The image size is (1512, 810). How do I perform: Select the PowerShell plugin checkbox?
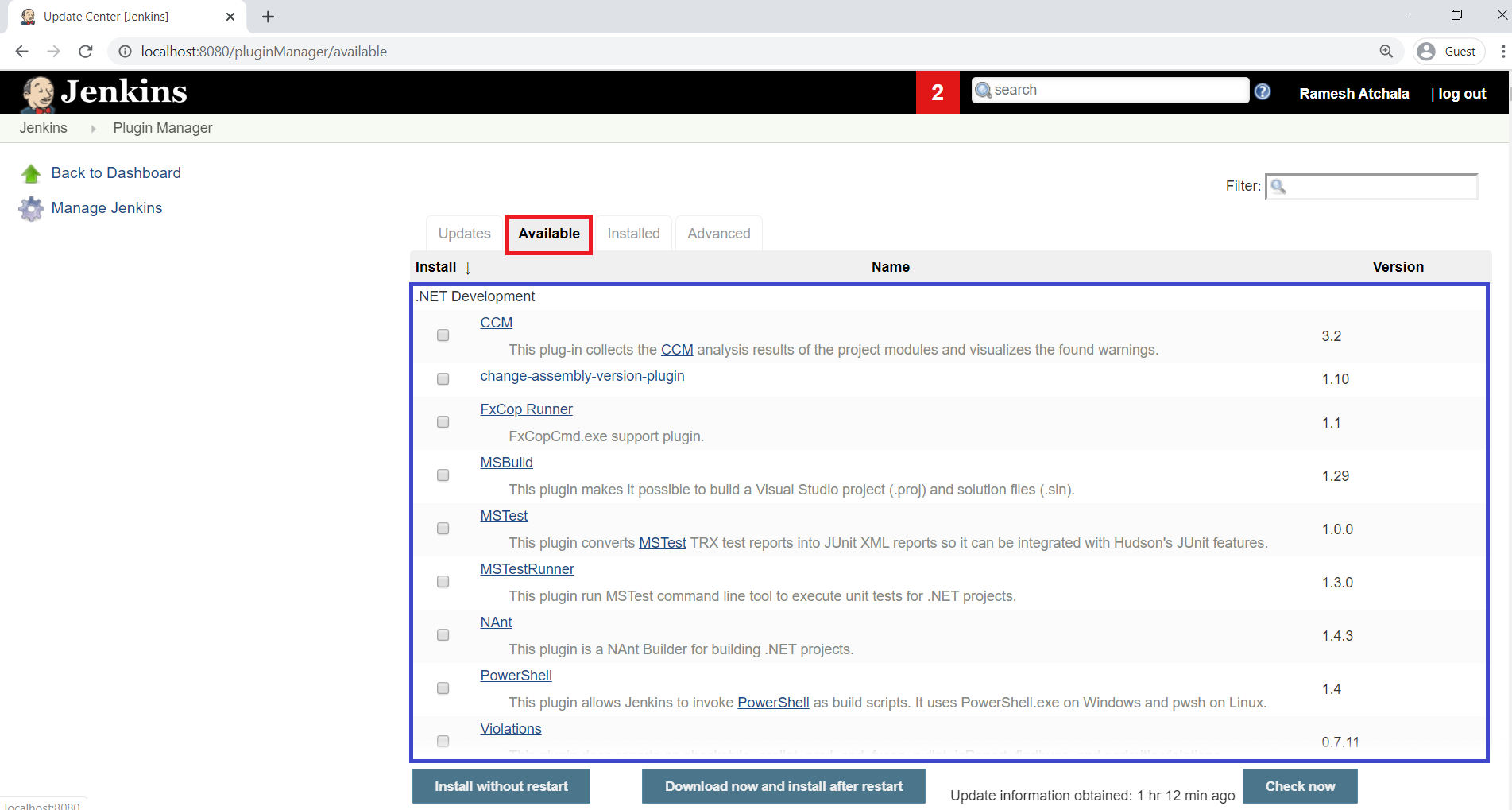coord(443,688)
